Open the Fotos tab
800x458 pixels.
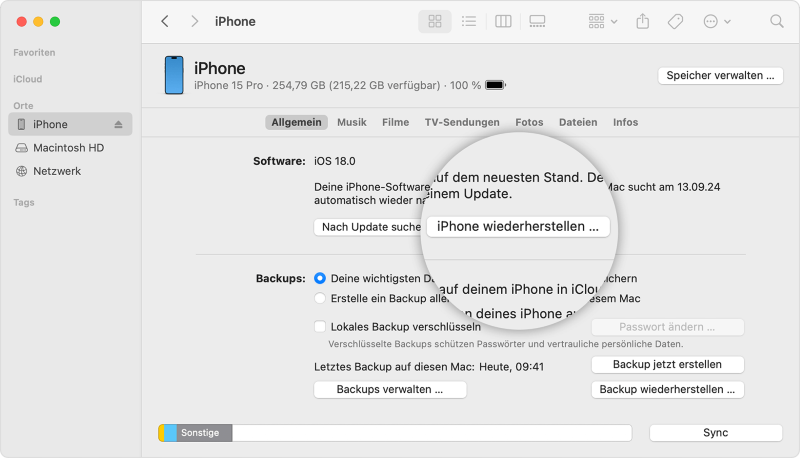click(529, 122)
